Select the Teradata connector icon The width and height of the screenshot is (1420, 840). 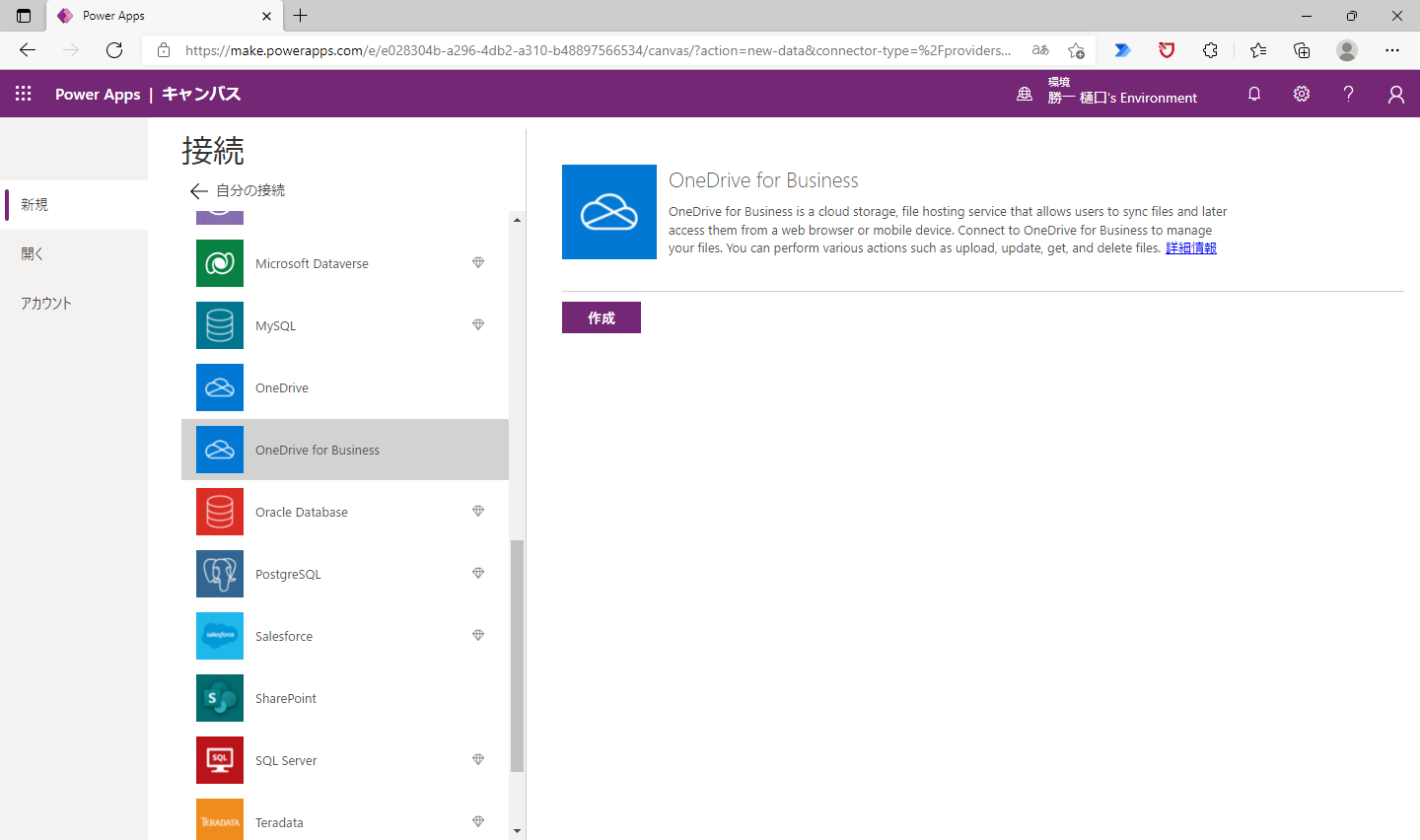[x=220, y=819]
